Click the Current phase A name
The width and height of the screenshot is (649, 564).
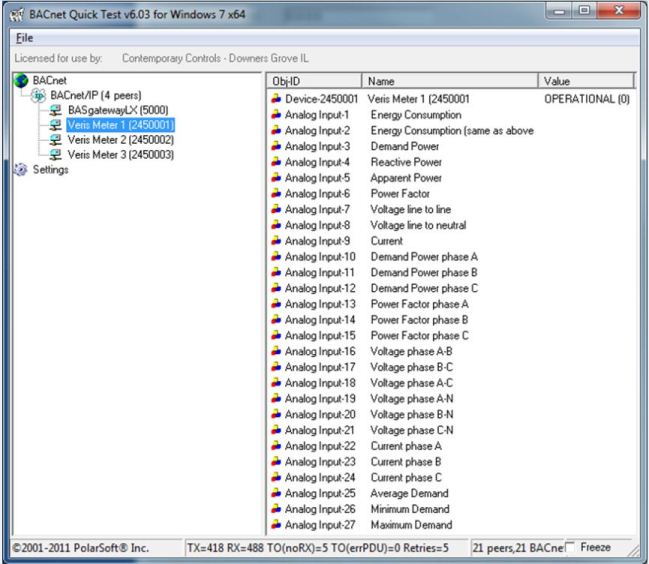[x=406, y=446]
